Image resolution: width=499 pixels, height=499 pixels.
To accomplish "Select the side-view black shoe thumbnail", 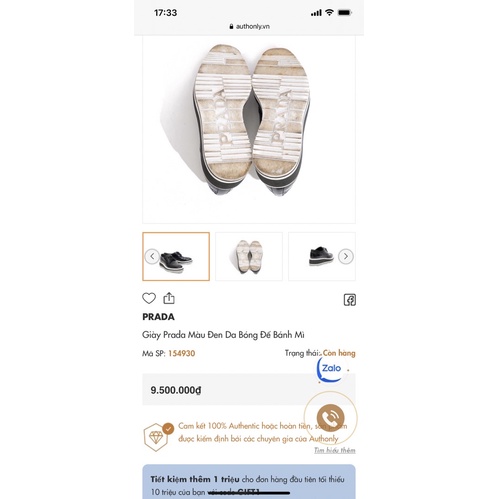I will [x=322, y=256].
